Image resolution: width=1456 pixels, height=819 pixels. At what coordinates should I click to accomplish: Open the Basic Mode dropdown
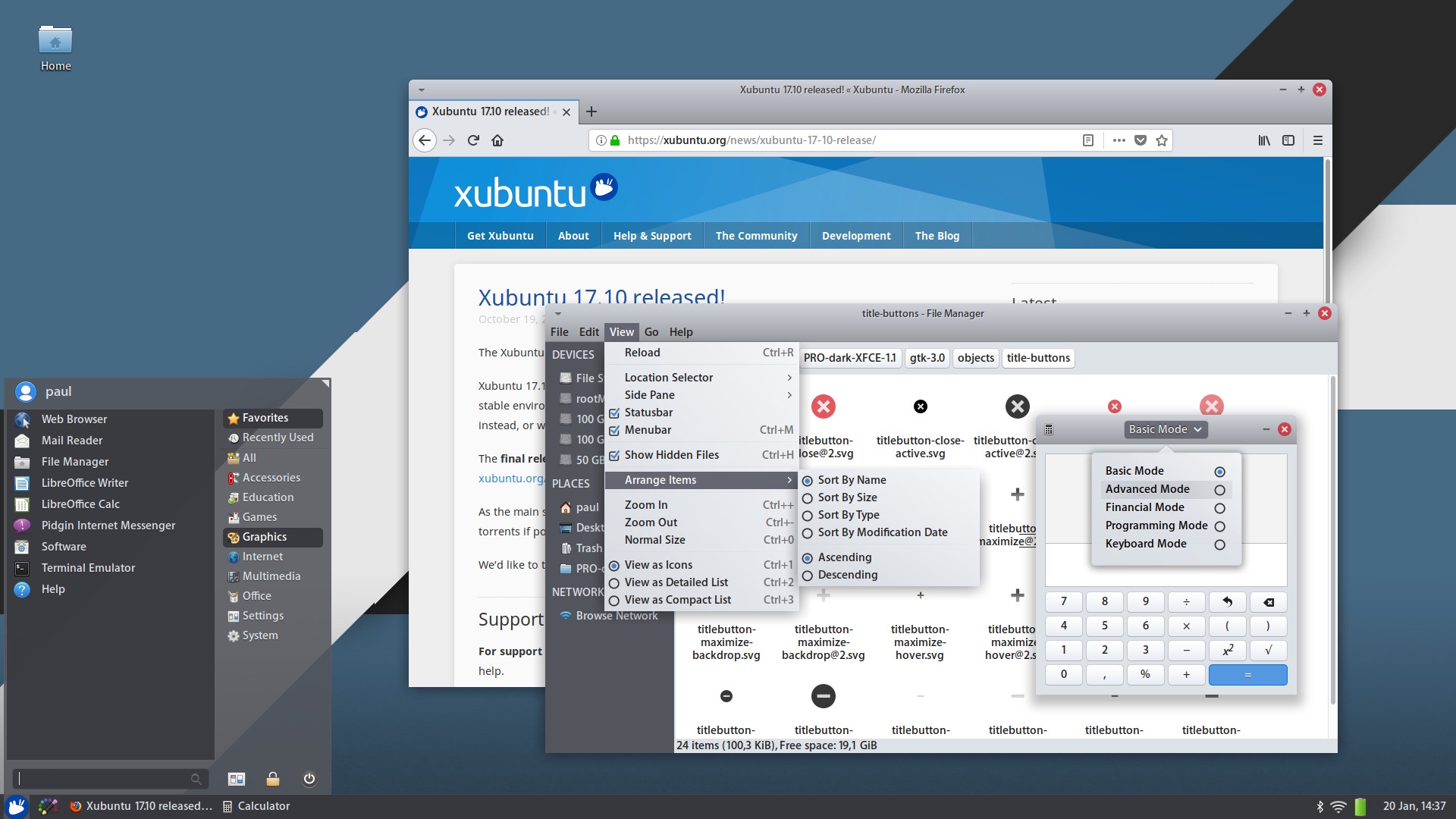click(1165, 429)
